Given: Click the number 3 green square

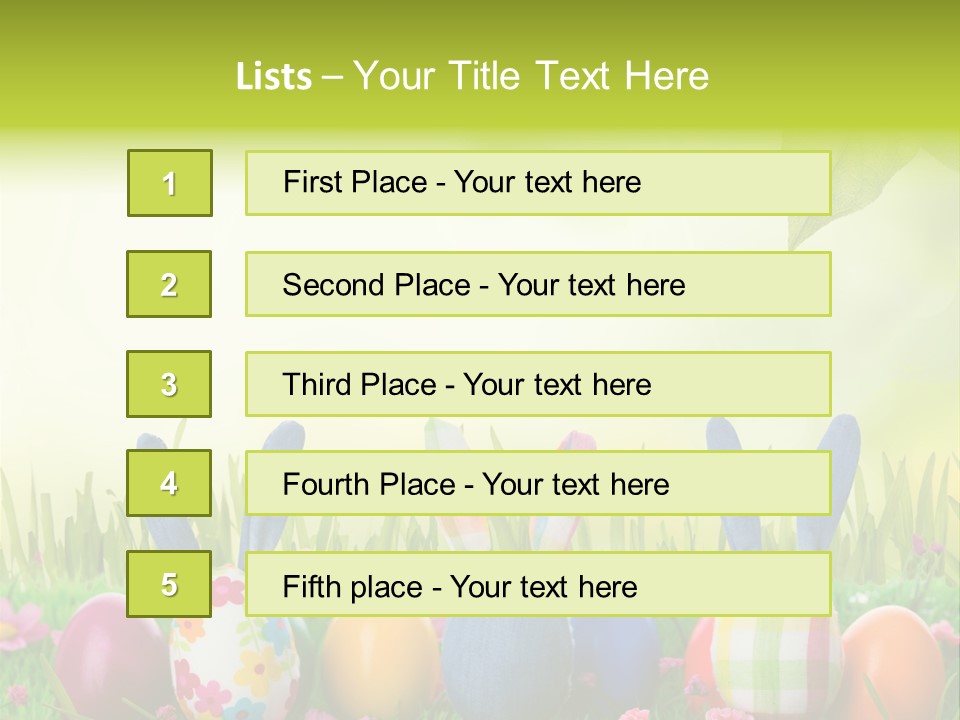Looking at the screenshot, I should click(x=169, y=384).
